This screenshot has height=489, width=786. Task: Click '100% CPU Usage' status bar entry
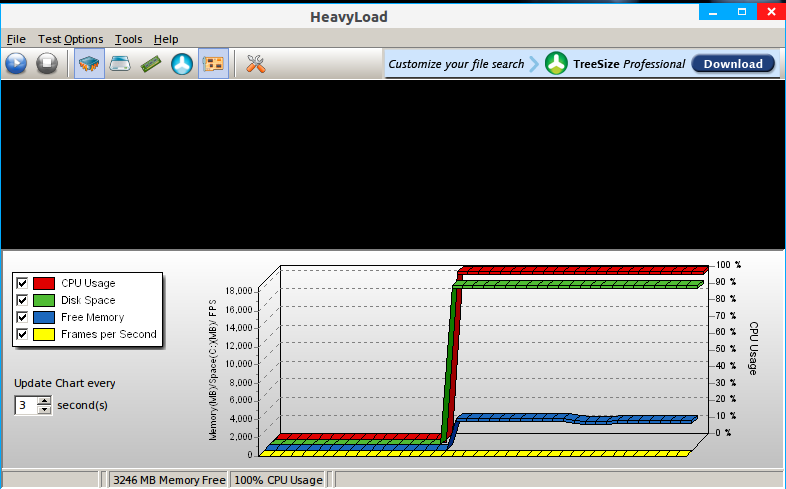(x=278, y=480)
